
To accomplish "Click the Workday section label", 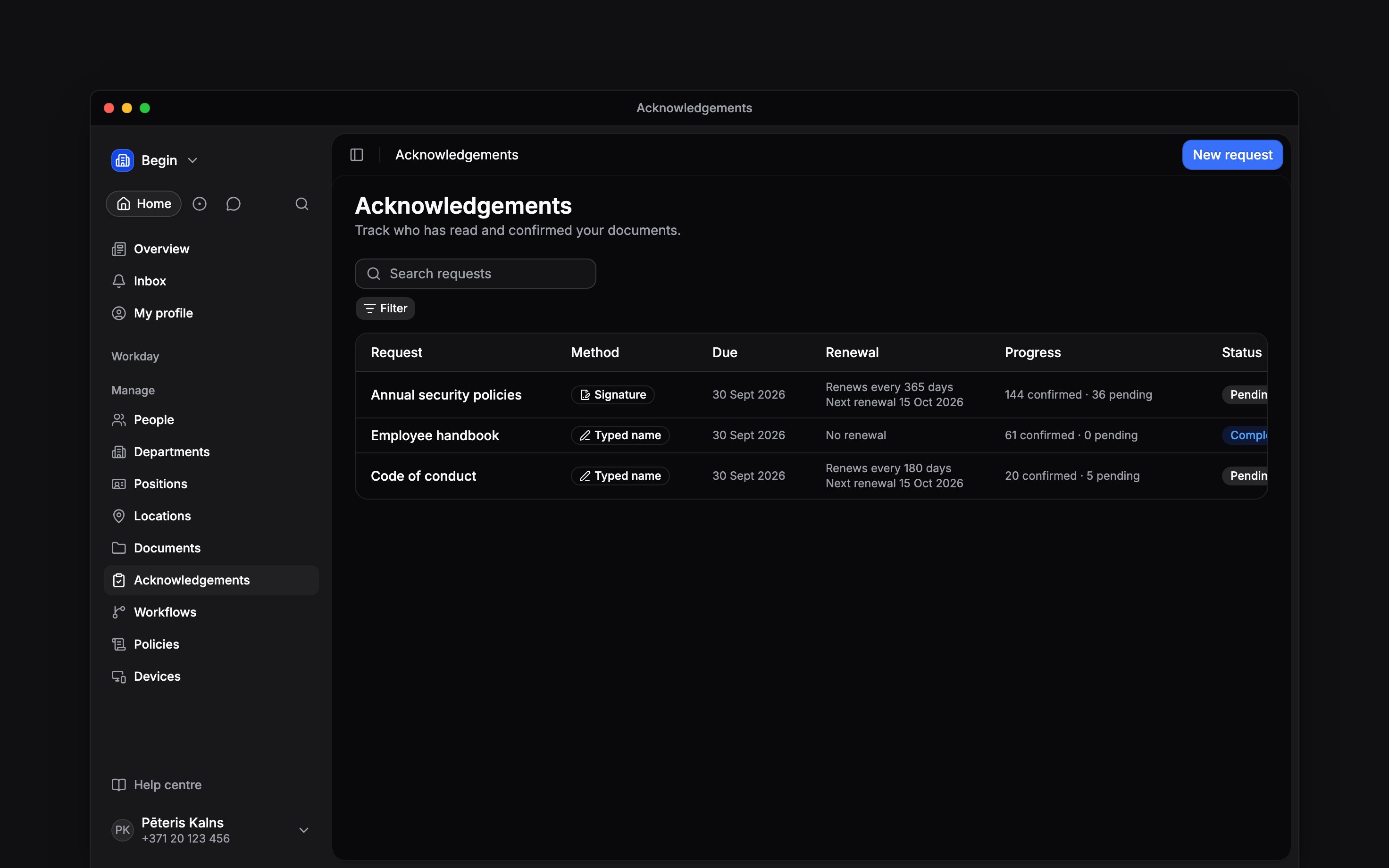I will [x=135, y=357].
